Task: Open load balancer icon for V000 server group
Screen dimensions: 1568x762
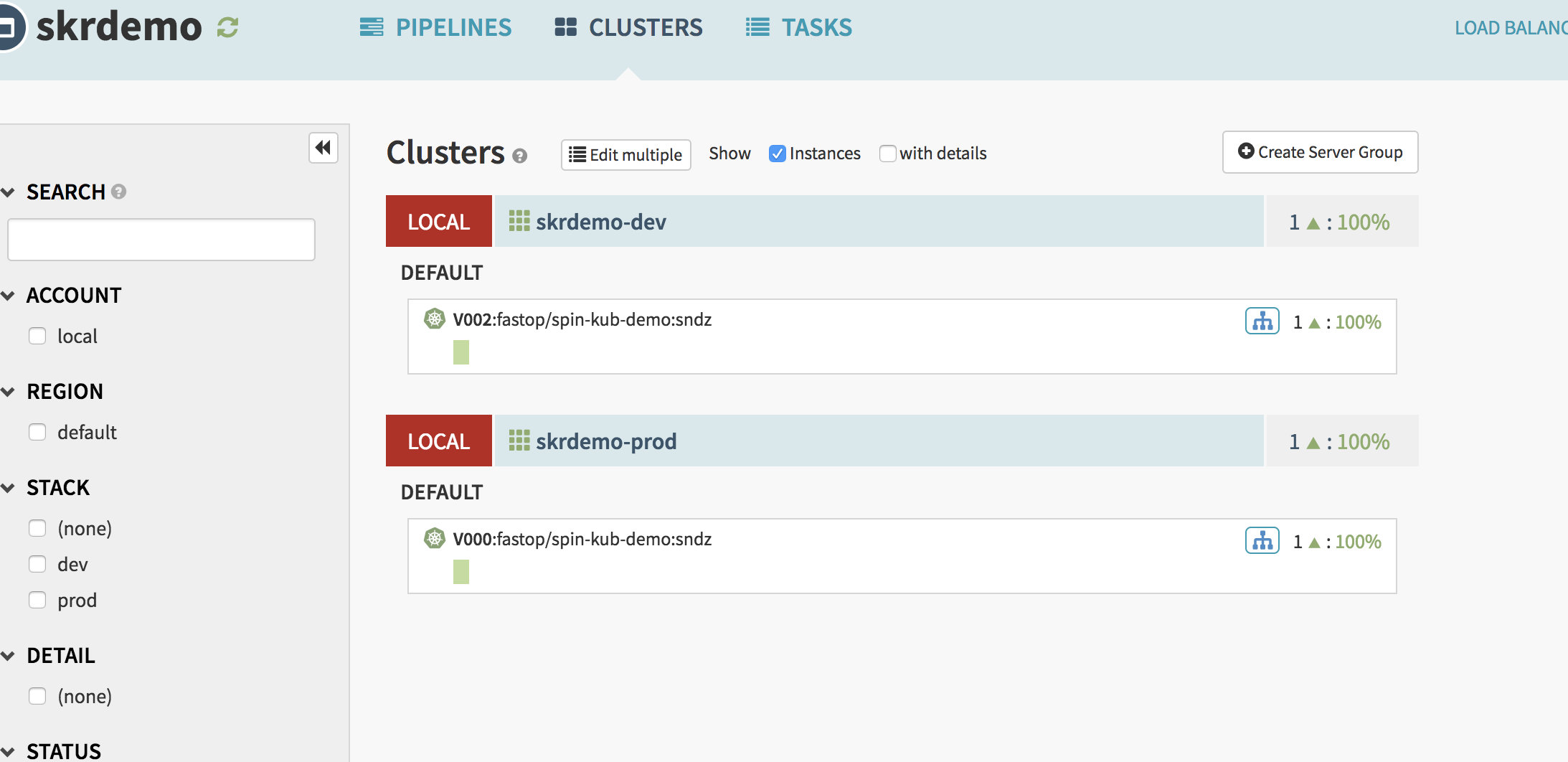Action: tap(1262, 541)
